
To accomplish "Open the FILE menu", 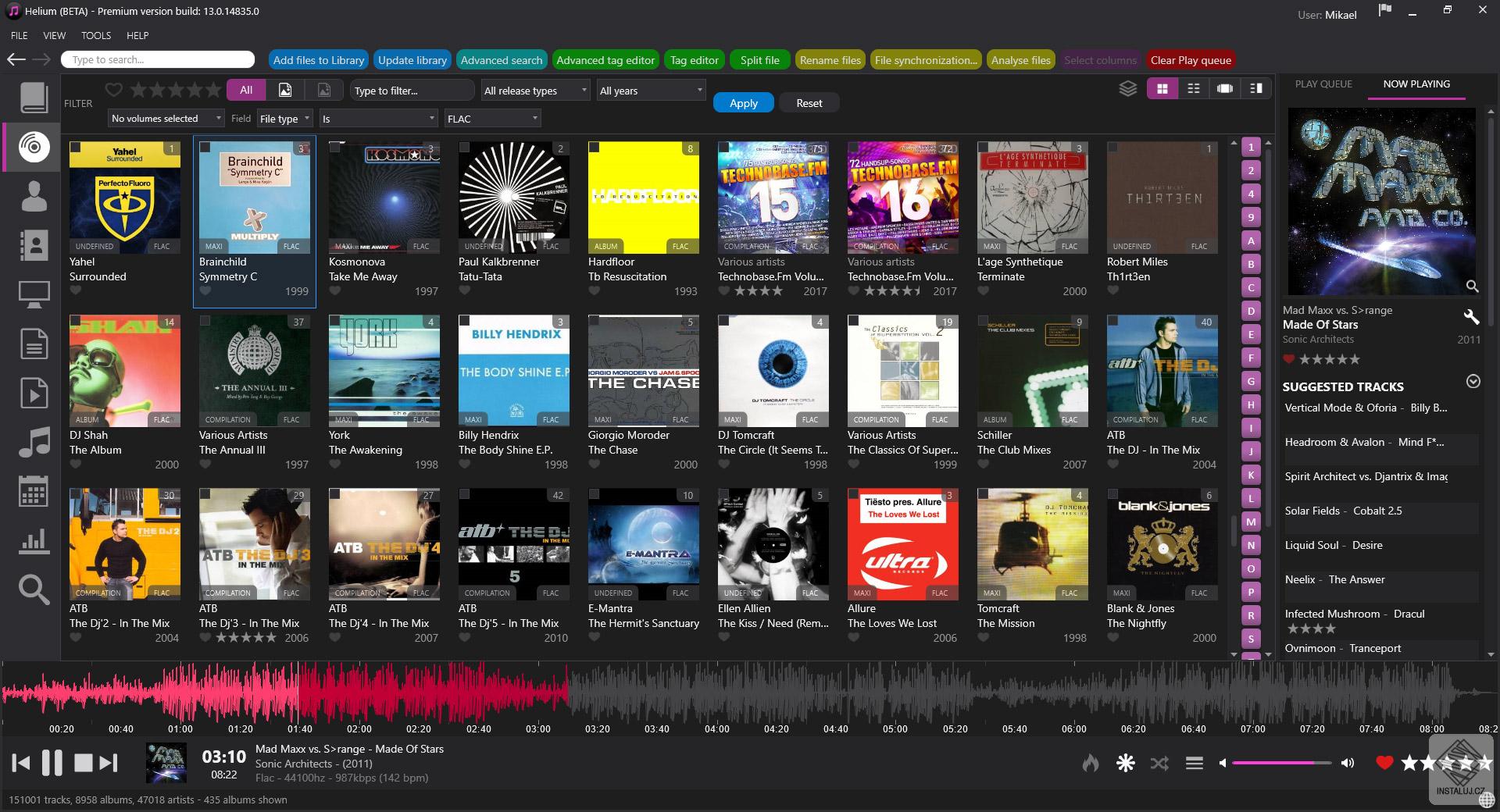I will coord(20,35).
